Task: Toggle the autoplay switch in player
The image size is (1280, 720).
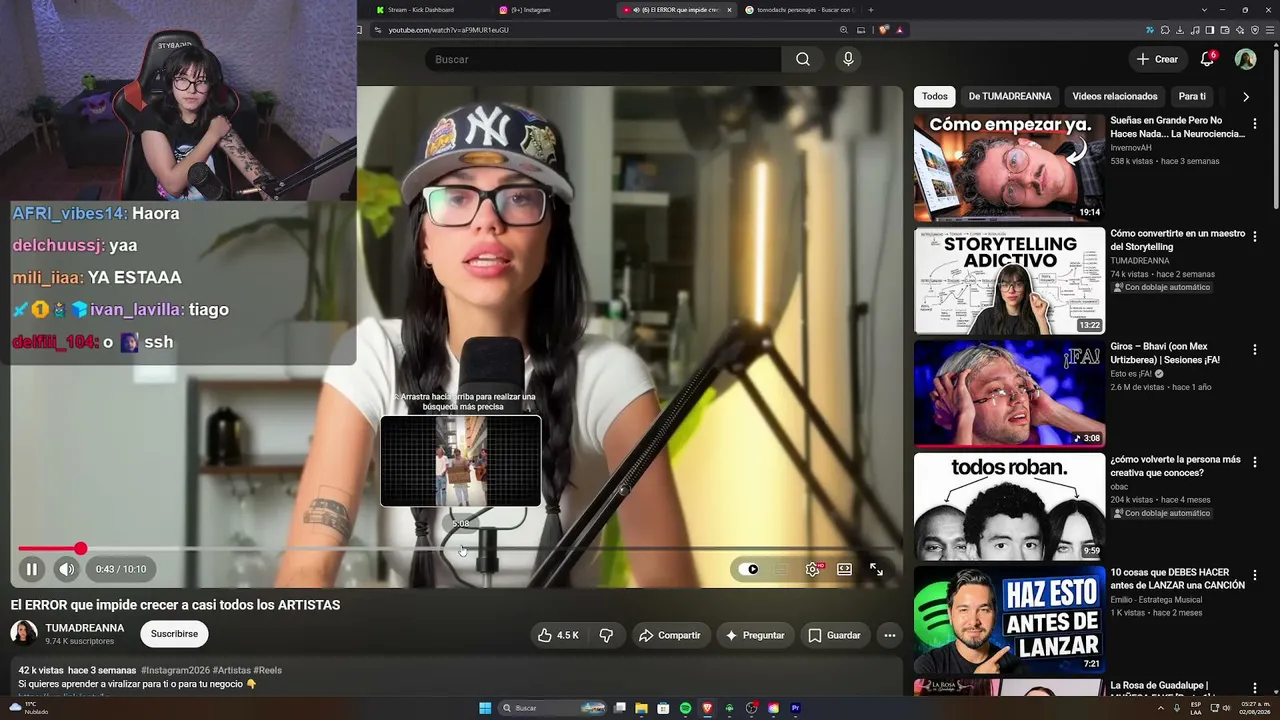Action: (748, 569)
